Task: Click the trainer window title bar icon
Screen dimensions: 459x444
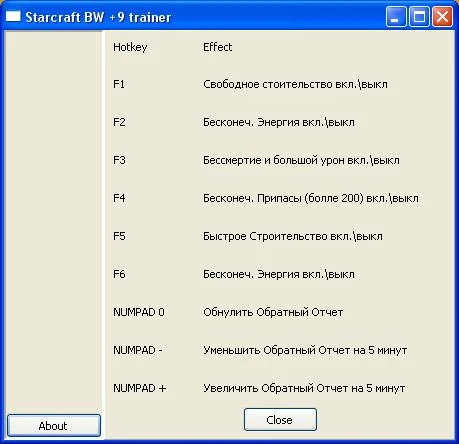Action: [x=13, y=16]
